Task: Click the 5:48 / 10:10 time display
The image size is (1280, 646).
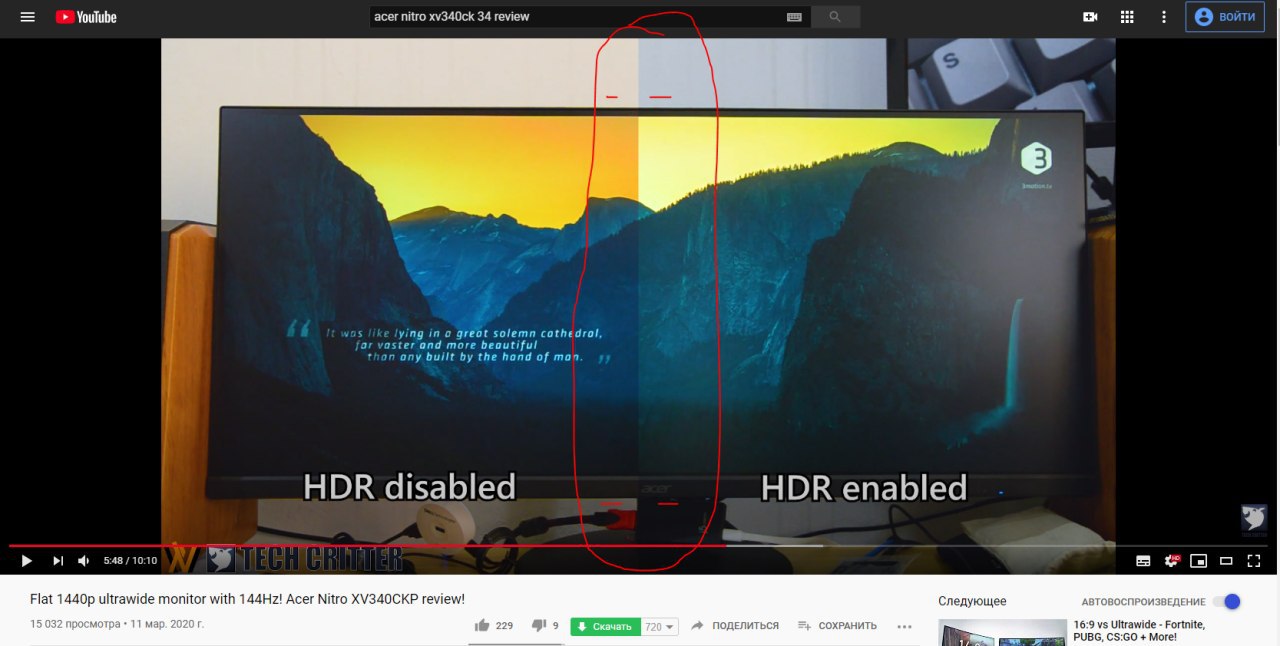Action: tap(130, 561)
